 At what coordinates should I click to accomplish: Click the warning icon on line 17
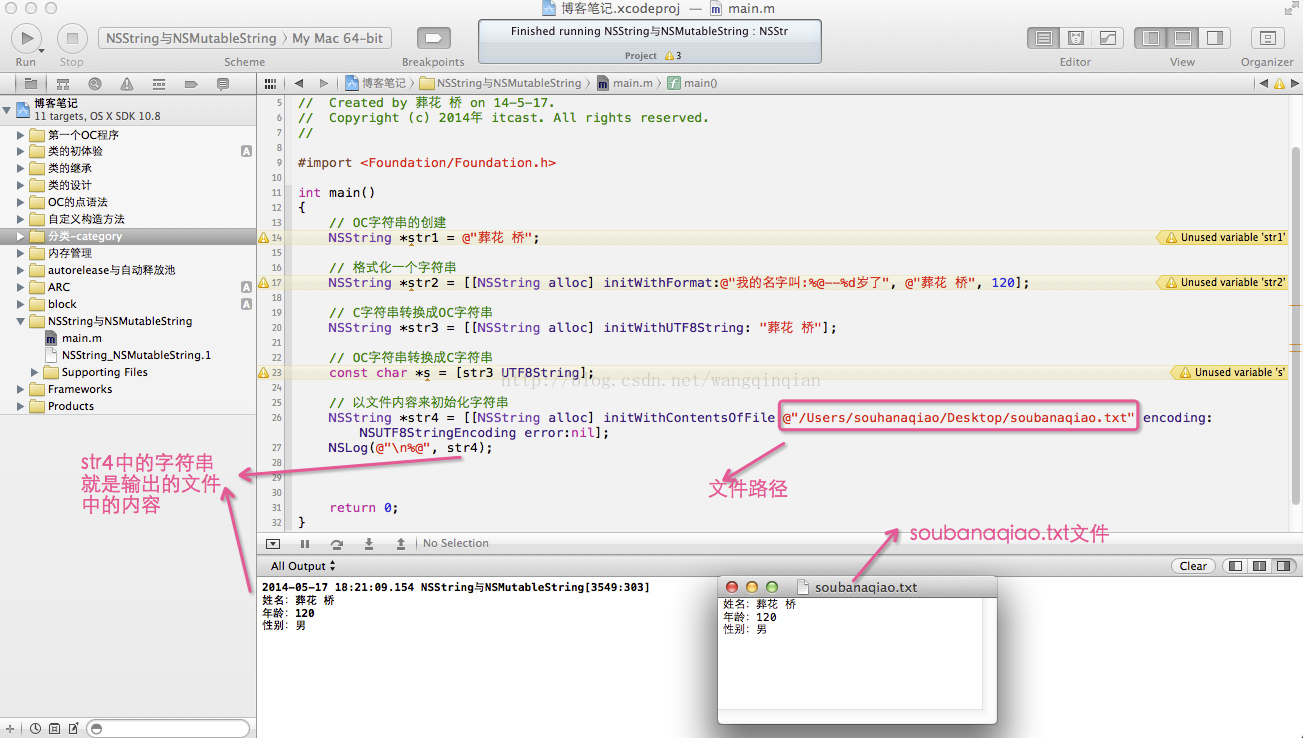click(x=264, y=283)
